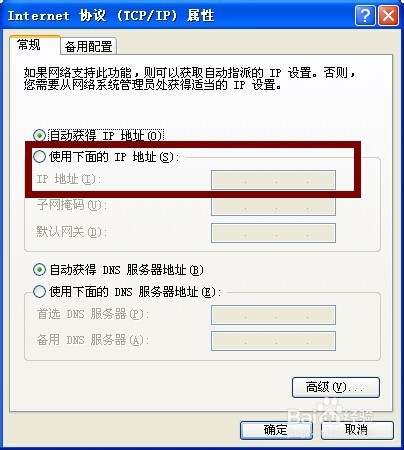
Task: Click the 首选 DNS 服务器 label
Action: [93, 314]
